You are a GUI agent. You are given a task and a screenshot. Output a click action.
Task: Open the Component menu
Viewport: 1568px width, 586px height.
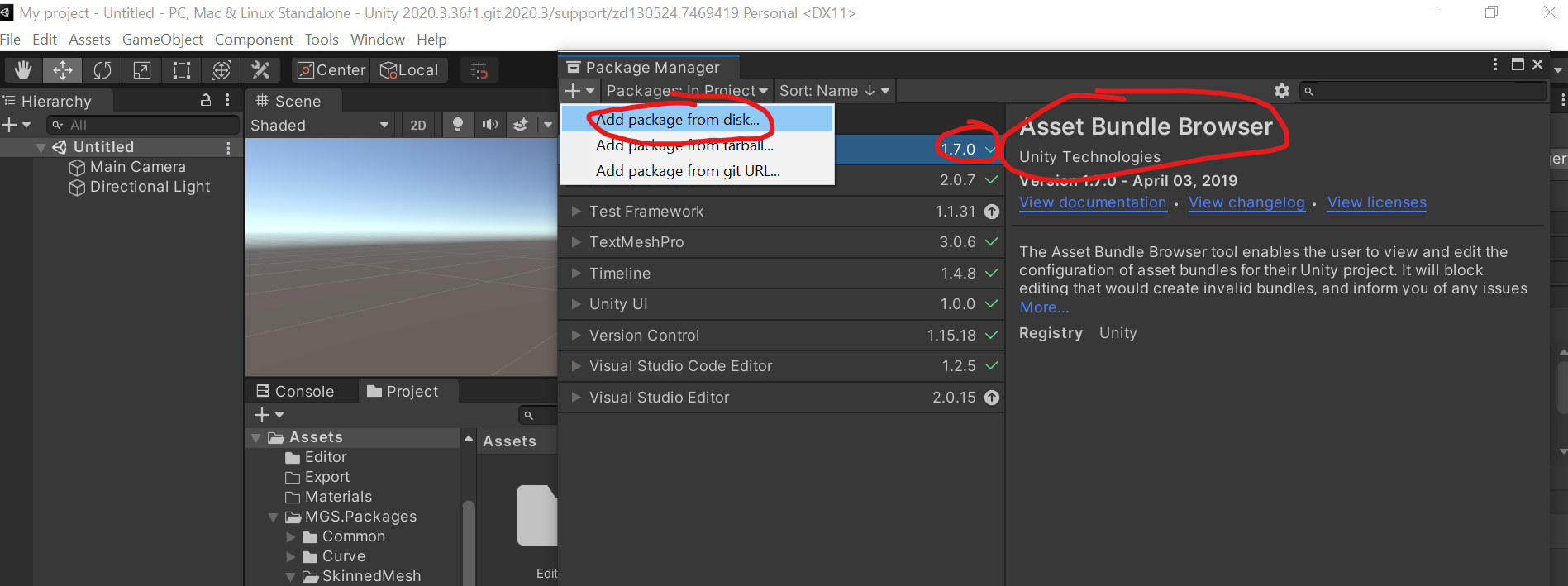[254, 39]
